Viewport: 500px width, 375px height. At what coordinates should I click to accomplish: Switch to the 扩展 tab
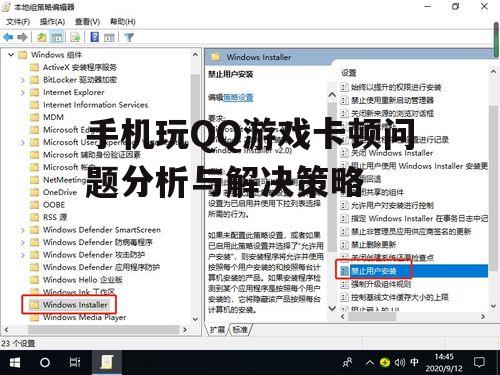click(217, 330)
